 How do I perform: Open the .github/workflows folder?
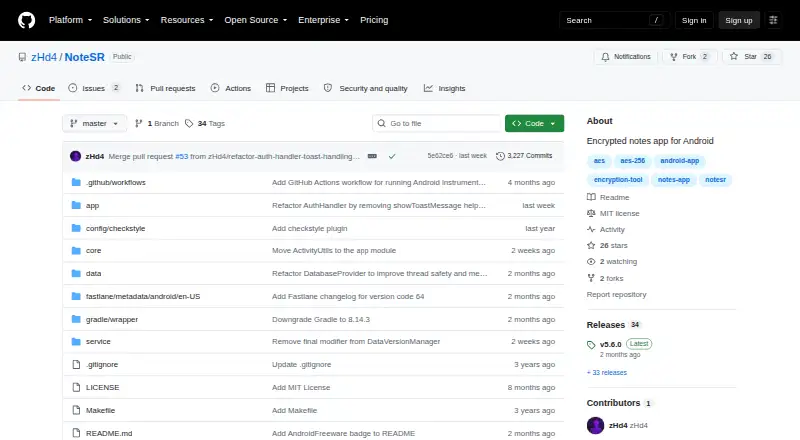(x=116, y=183)
